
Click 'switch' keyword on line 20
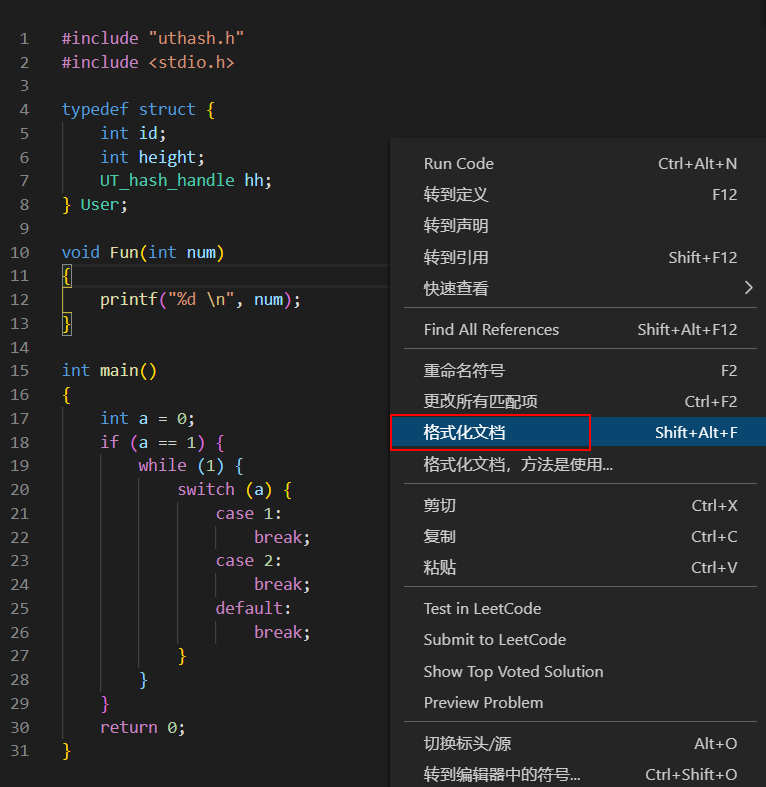[206, 489]
